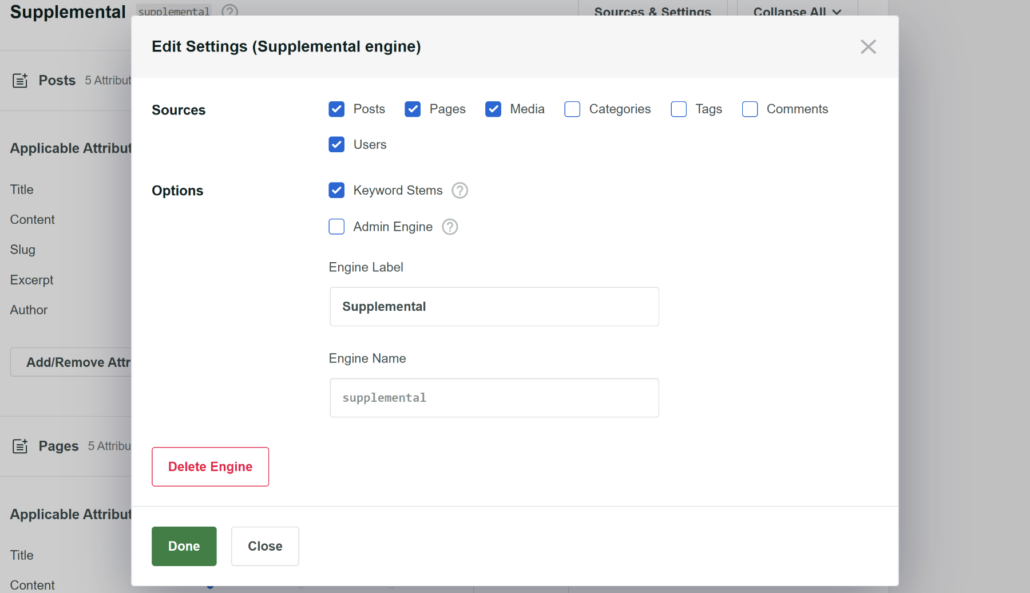Screen dimensions: 1030x593
Task: Enable the Comments source
Action: click(750, 108)
